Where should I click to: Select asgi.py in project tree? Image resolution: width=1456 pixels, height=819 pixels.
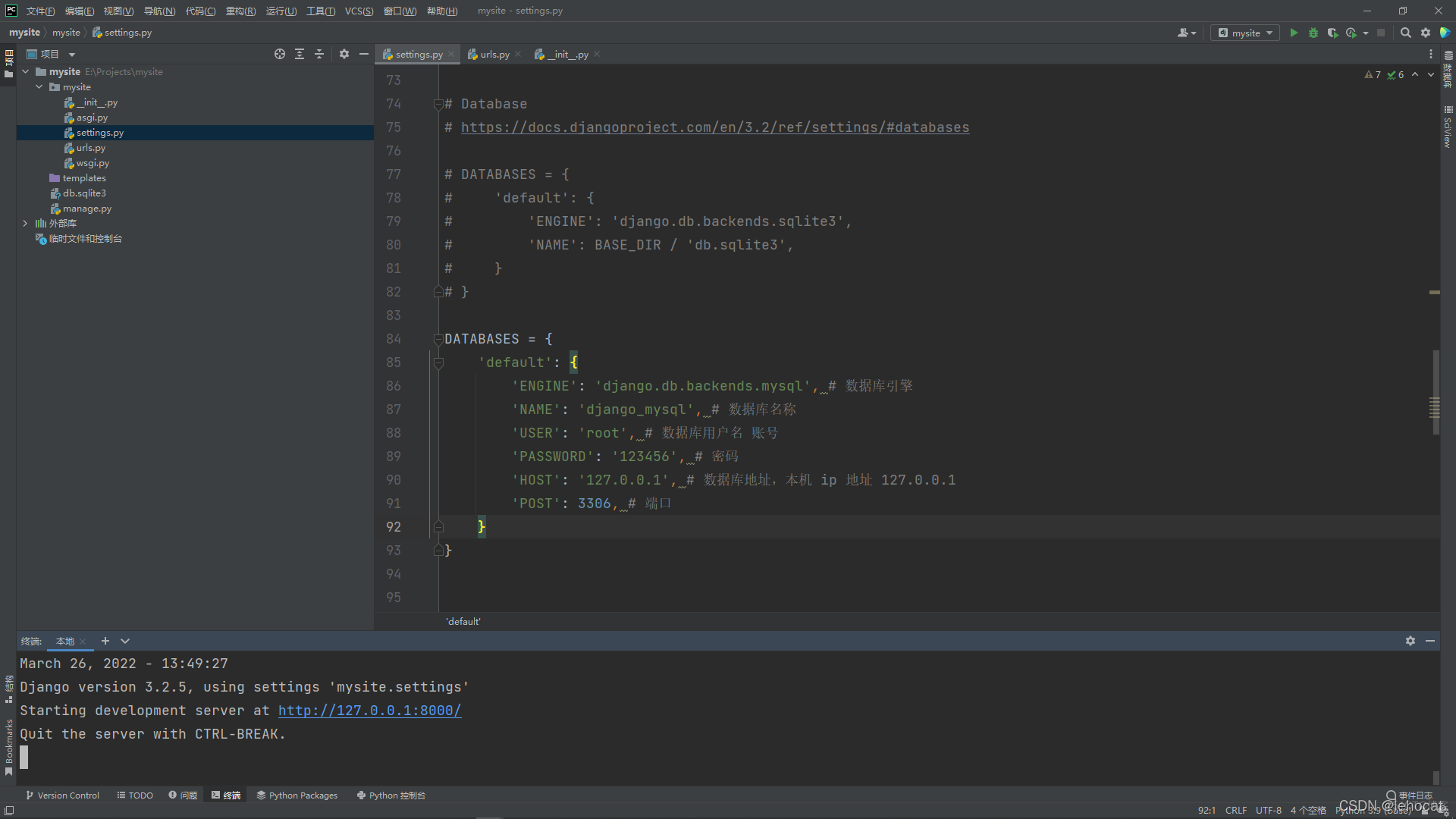[x=92, y=118]
